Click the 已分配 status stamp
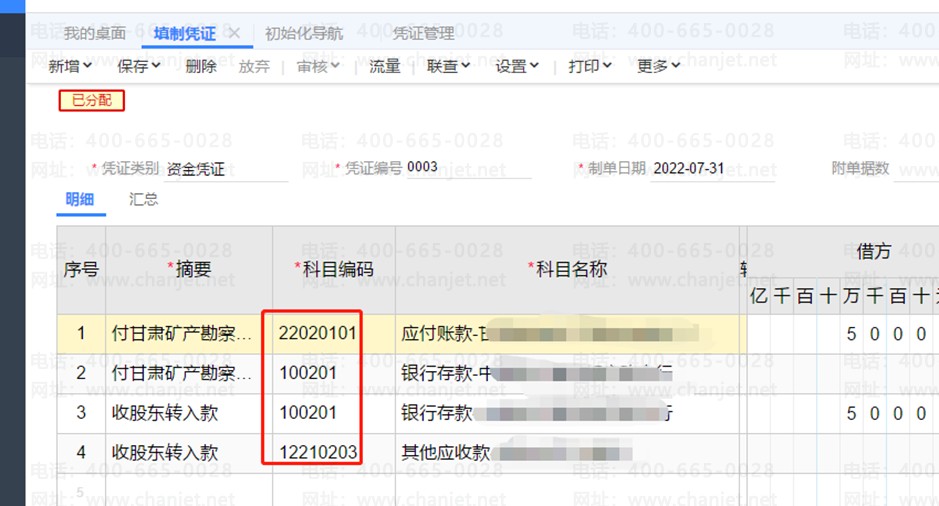939x506 pixels. (x=92, y=101)
